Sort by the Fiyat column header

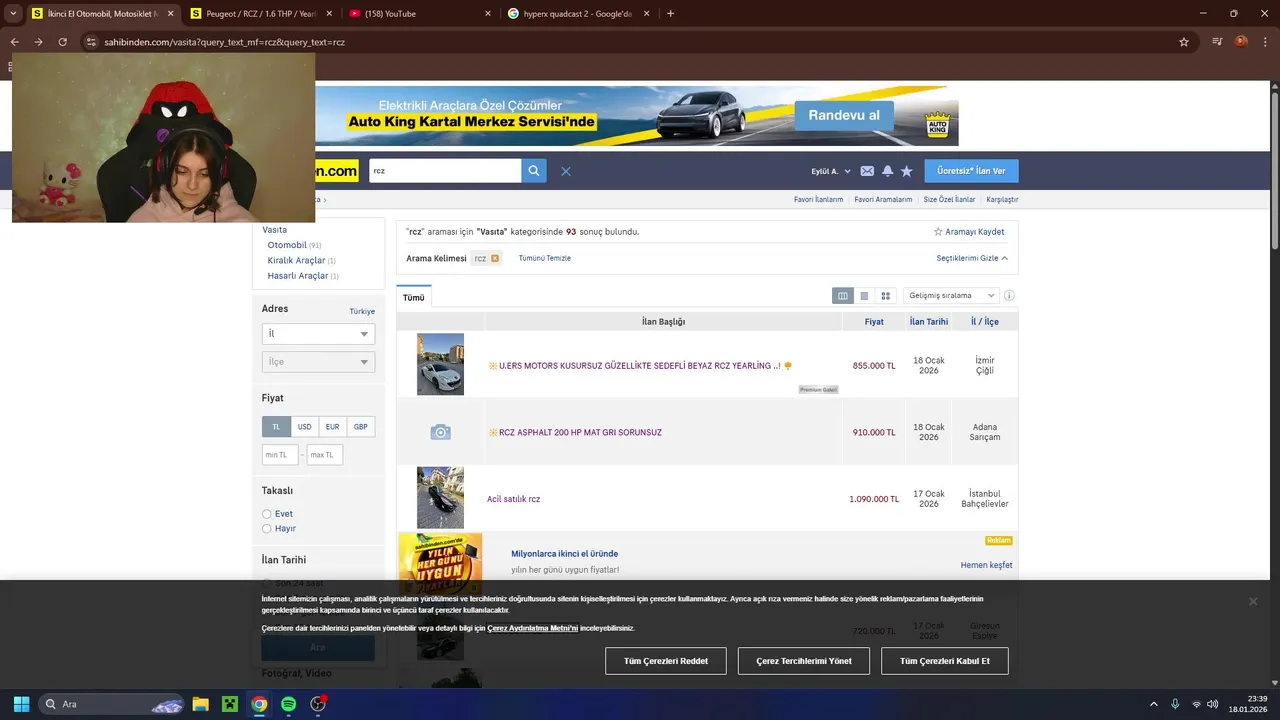point(874,322)
